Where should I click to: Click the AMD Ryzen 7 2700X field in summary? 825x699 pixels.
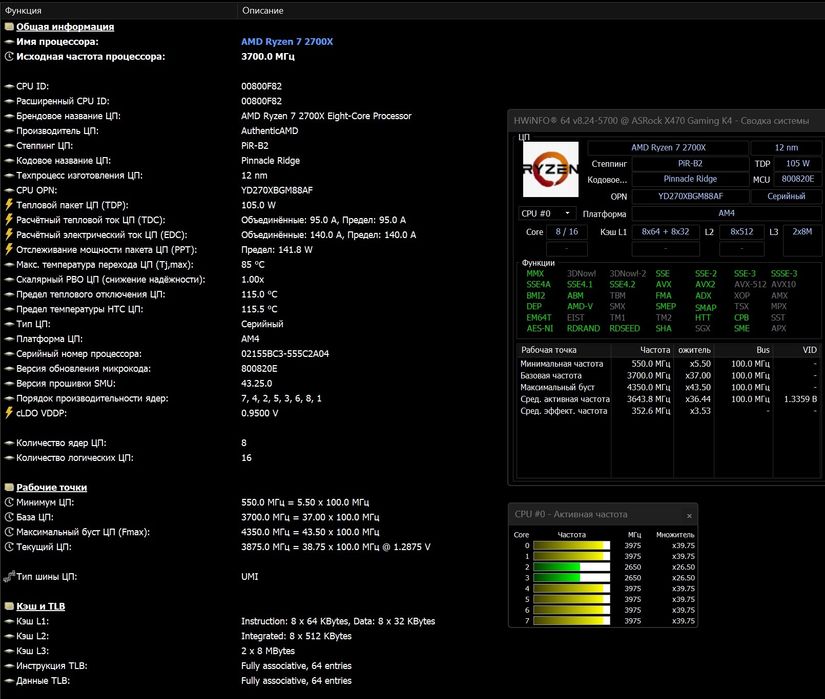(668, 148)
